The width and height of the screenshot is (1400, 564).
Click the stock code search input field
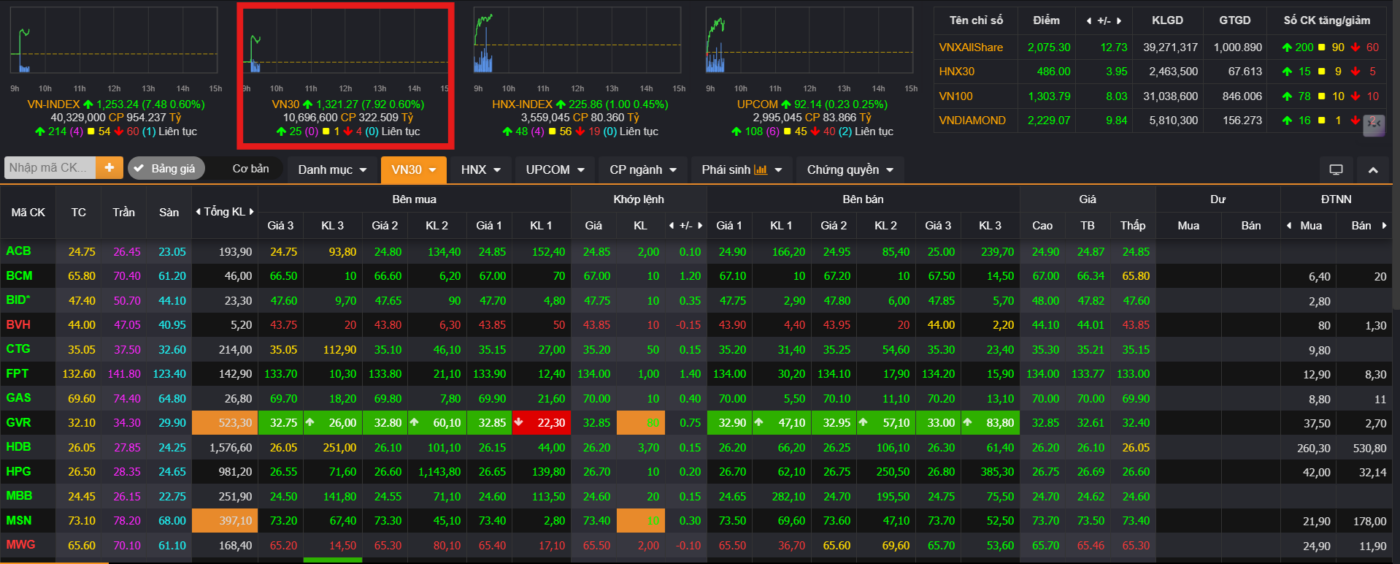click(50, 168)
